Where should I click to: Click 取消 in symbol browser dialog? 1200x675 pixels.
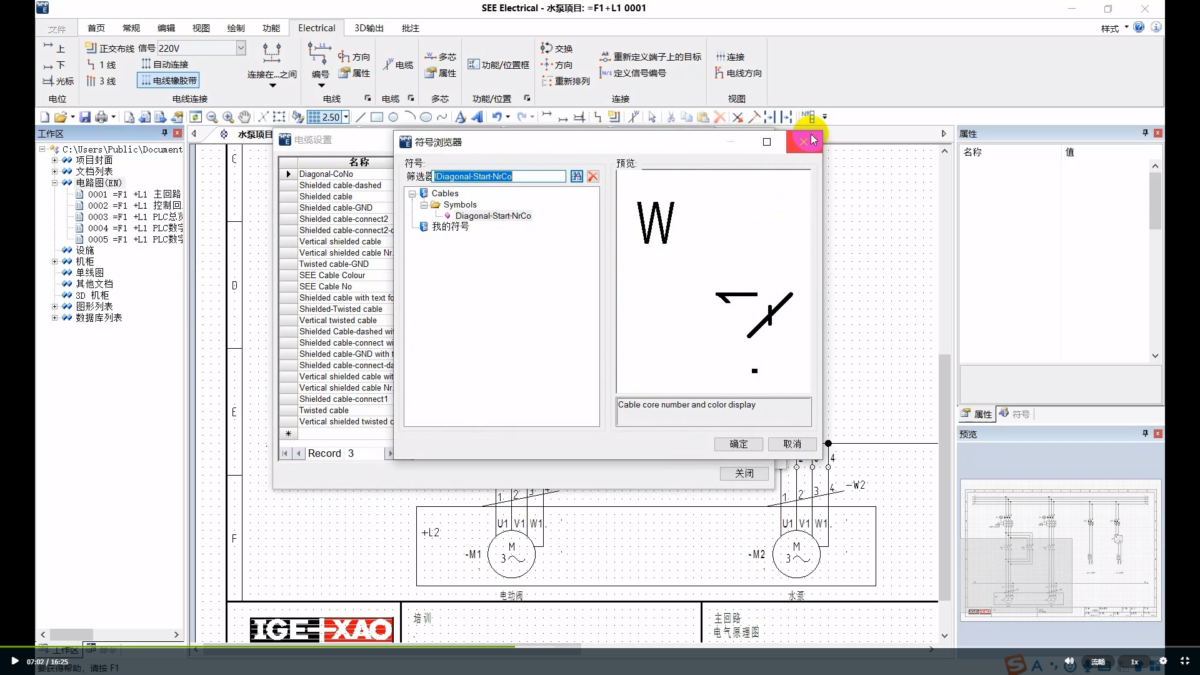[793, 444]
